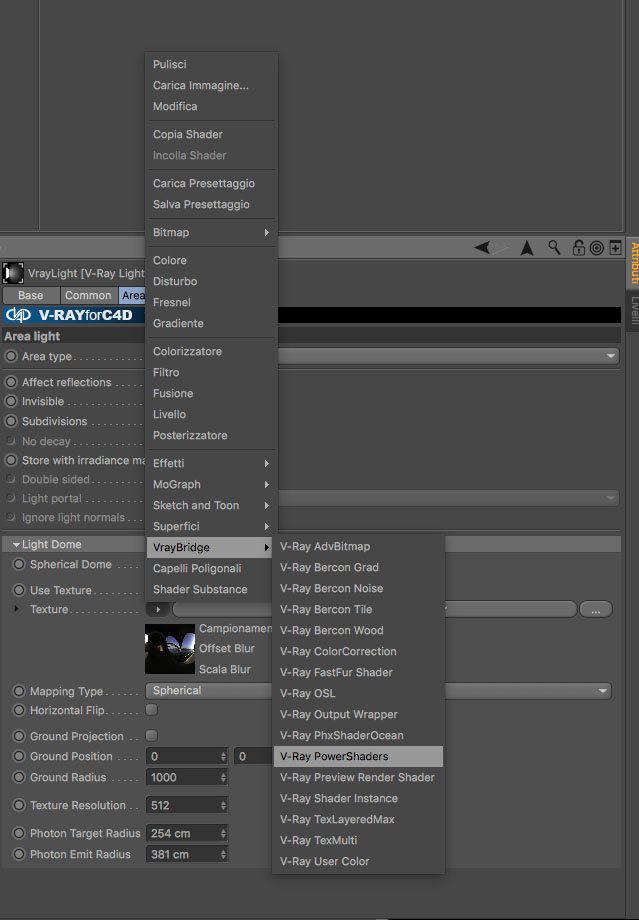Toggle the lock icon in attribute manager

[579, 248]
